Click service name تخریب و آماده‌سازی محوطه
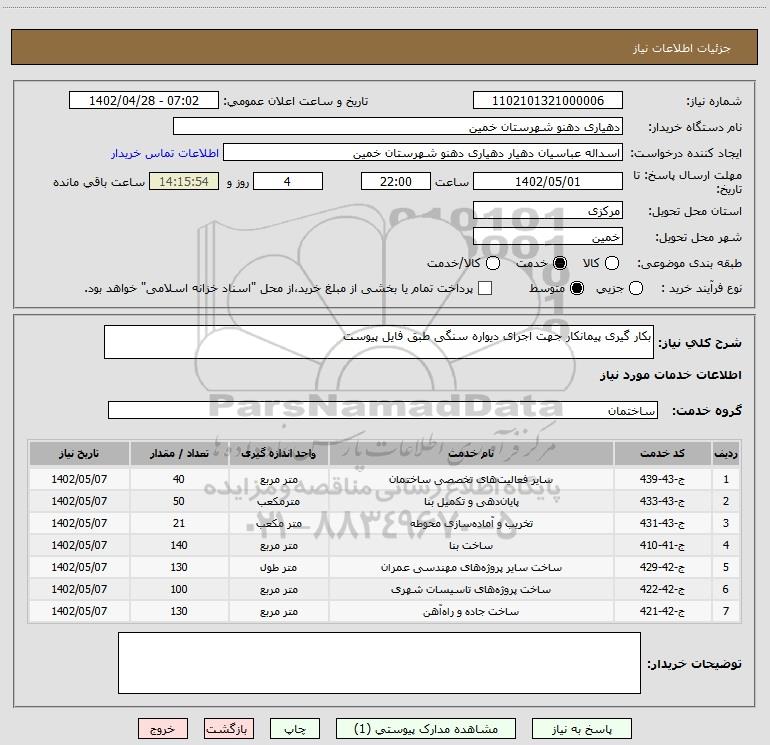 (x=471, y=524)
